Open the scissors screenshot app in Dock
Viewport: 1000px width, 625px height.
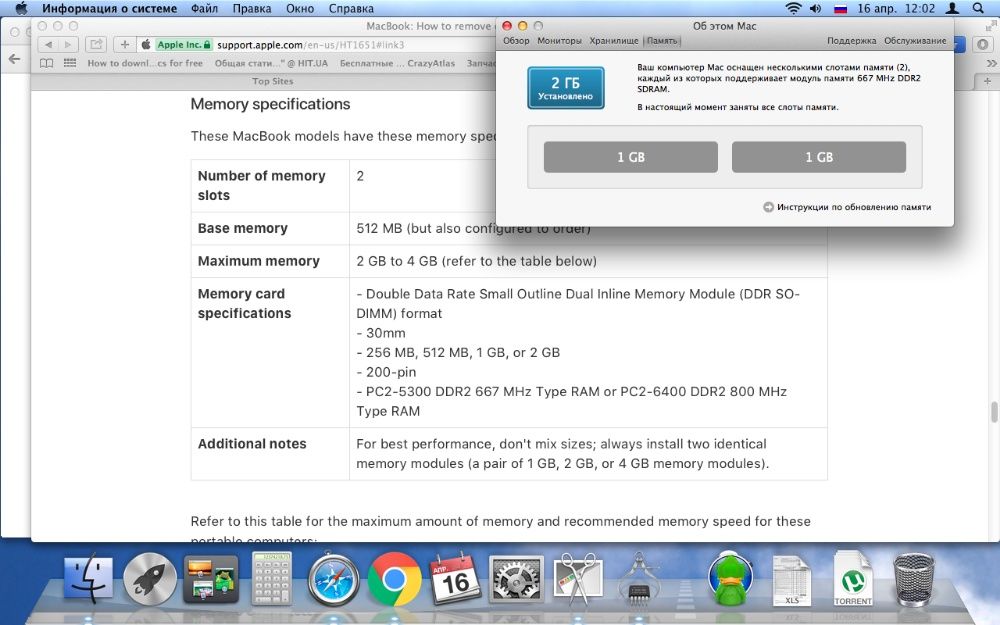(x=577, y=579)
